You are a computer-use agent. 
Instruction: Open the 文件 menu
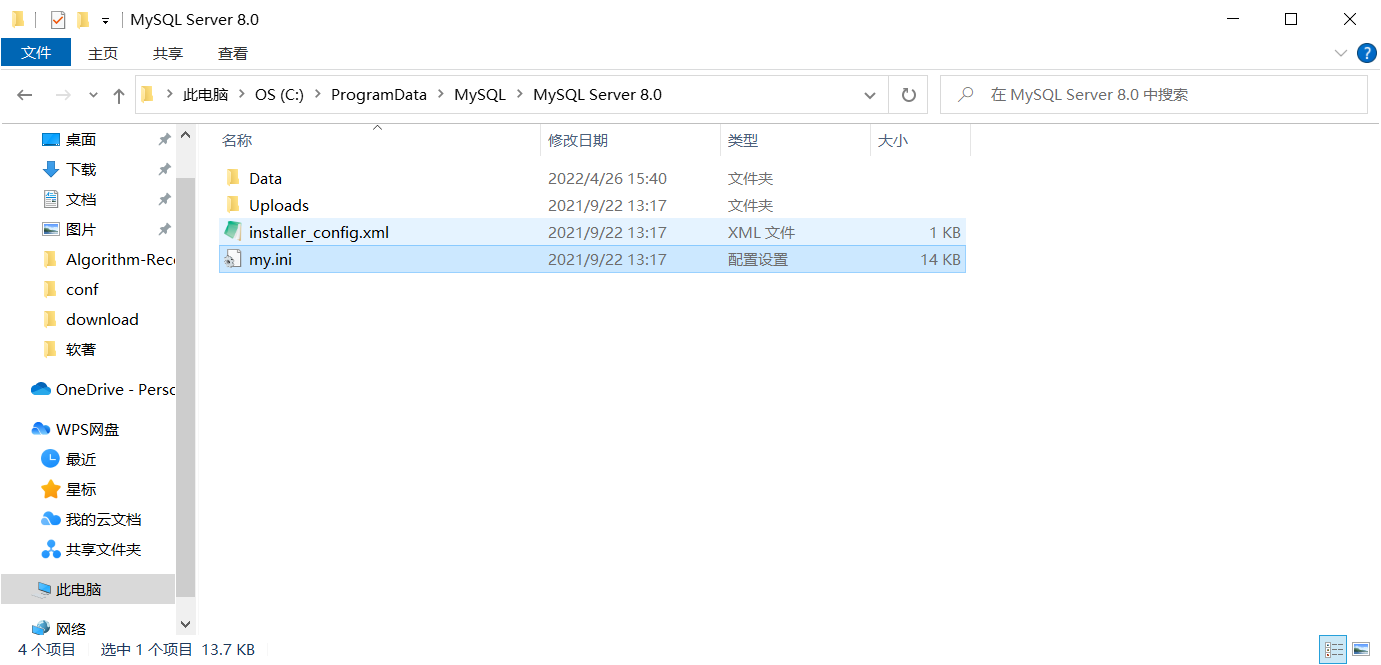(36, 52)
